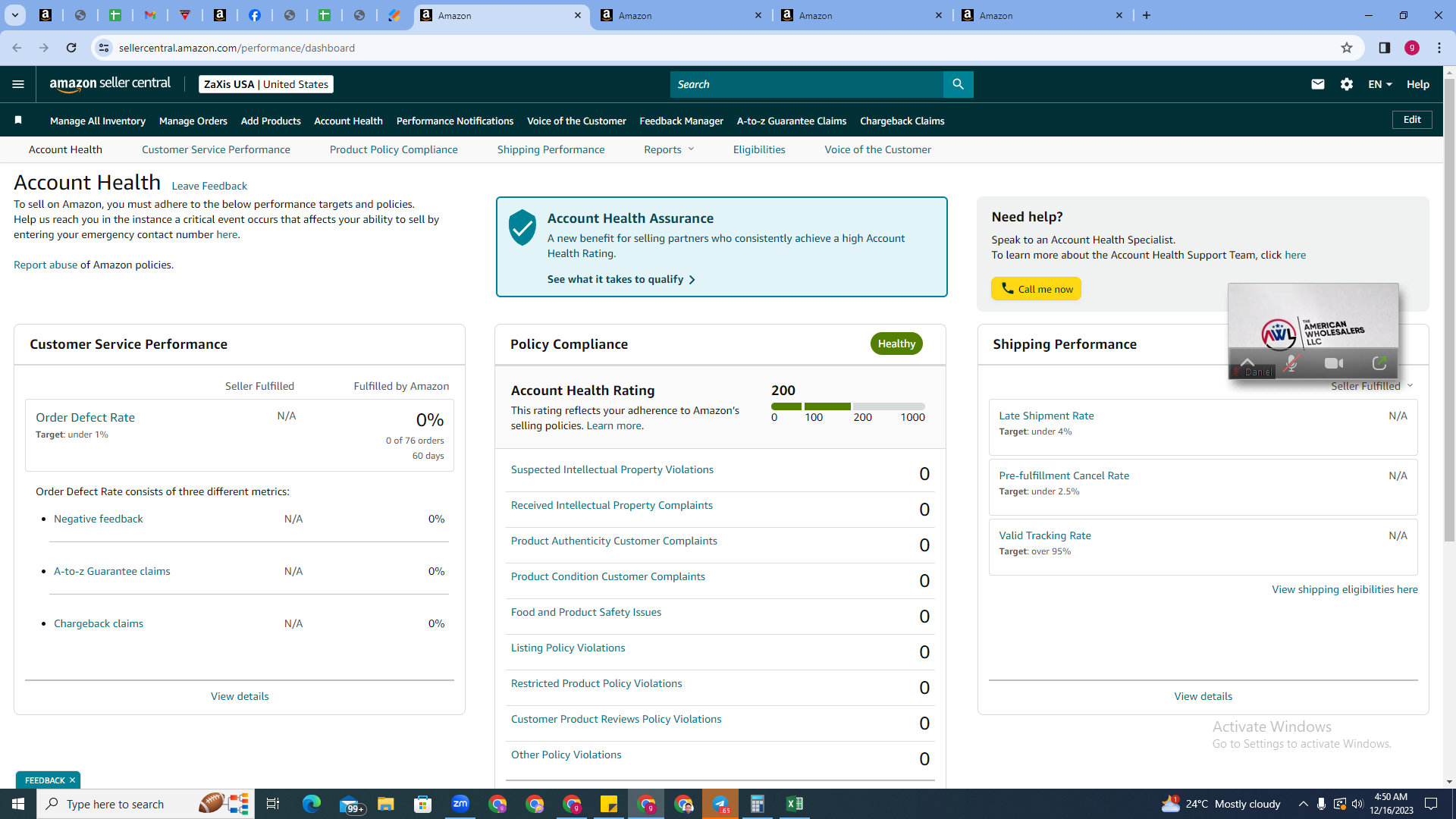
Task: Close the FEEDBACK floating tab
Action: pyautogui.click(x=72, y=780)
